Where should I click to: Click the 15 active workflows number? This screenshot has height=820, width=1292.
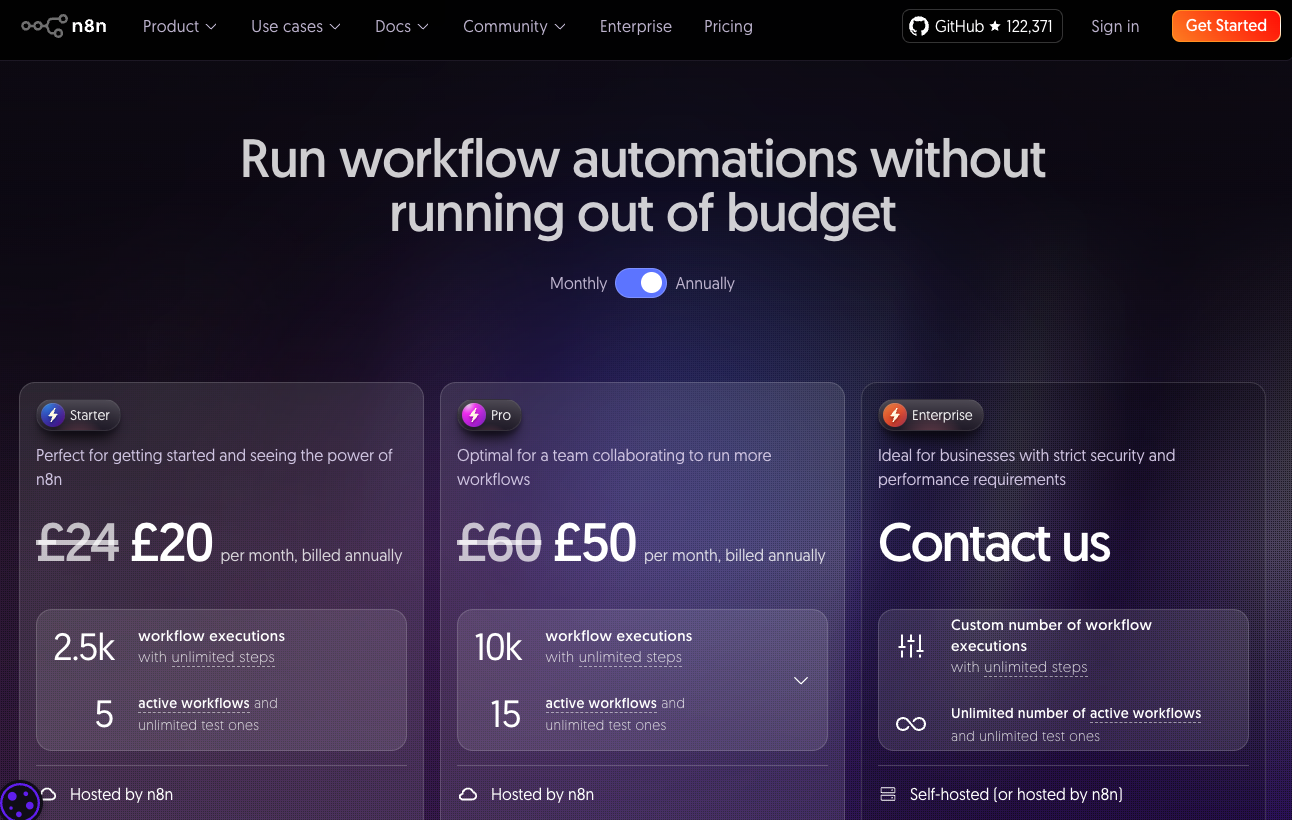pyautogui.click(x=506, y=714)
